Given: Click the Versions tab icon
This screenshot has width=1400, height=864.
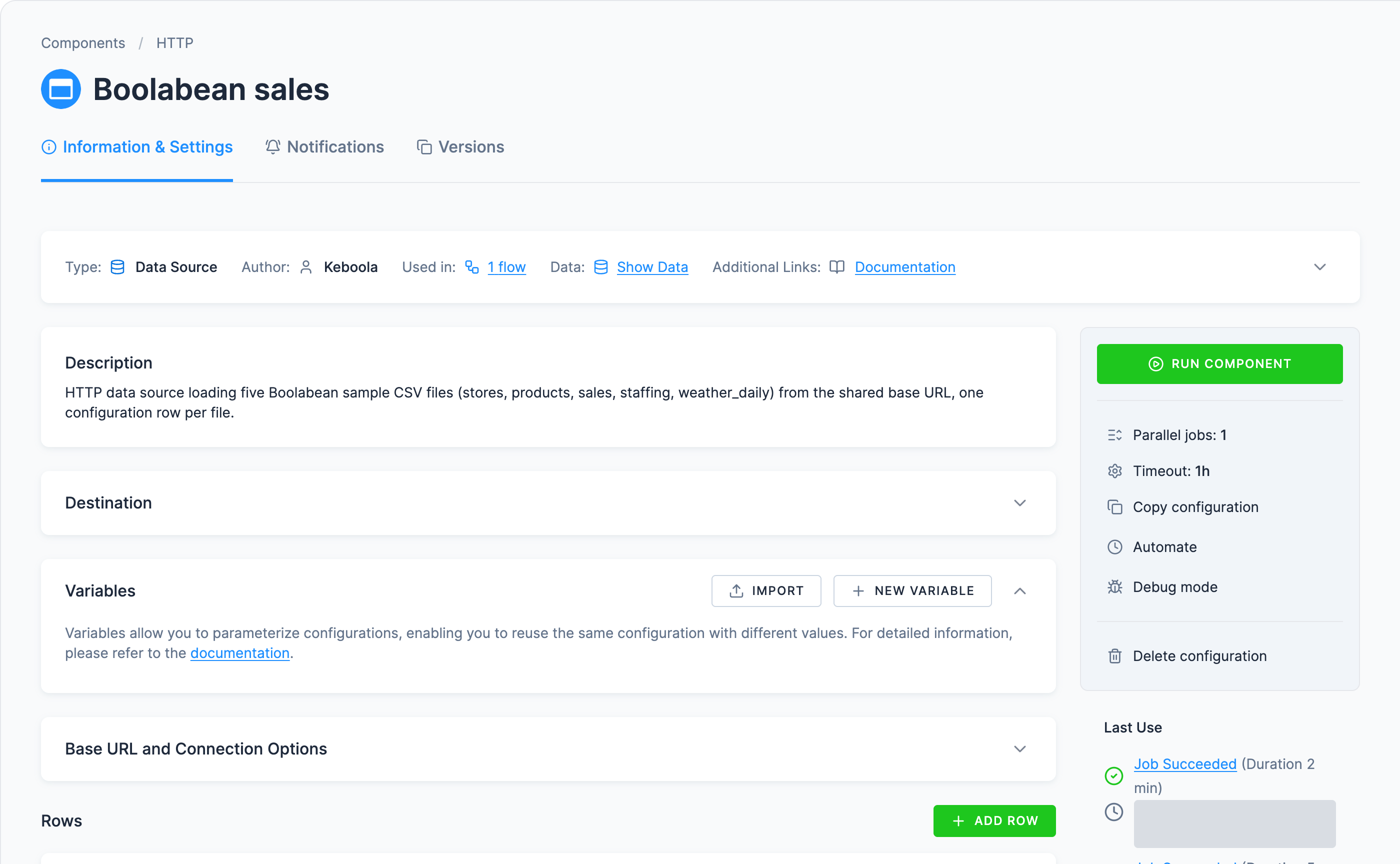Looking at the screenshot, I should pyautogui.click(x=424, y=147).
